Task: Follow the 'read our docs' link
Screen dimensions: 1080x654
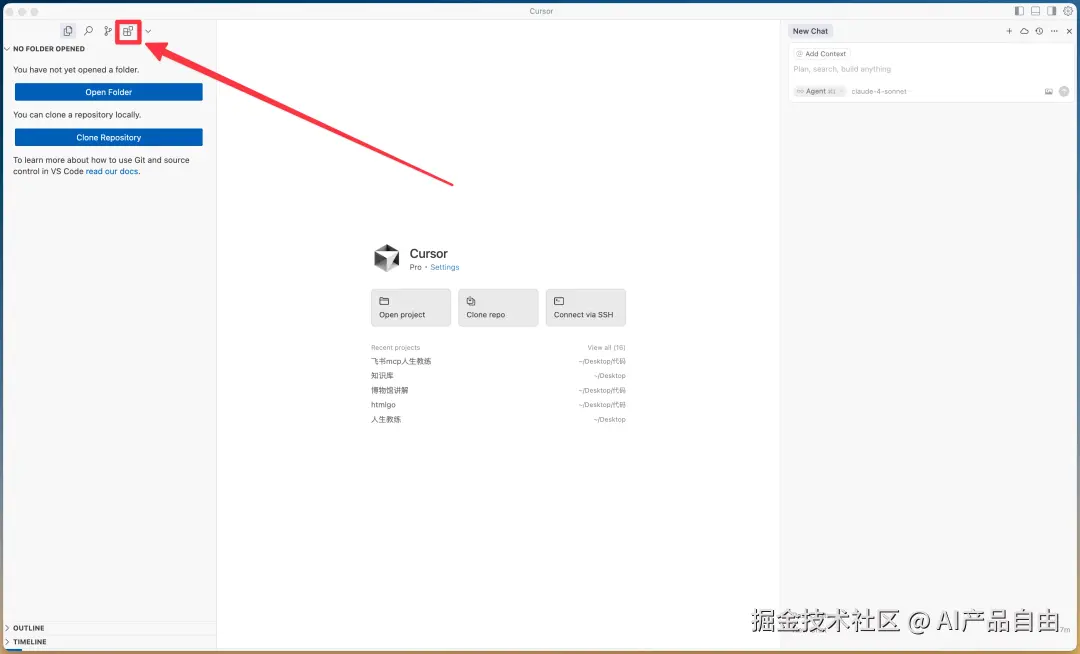Action: pos(112,171)
